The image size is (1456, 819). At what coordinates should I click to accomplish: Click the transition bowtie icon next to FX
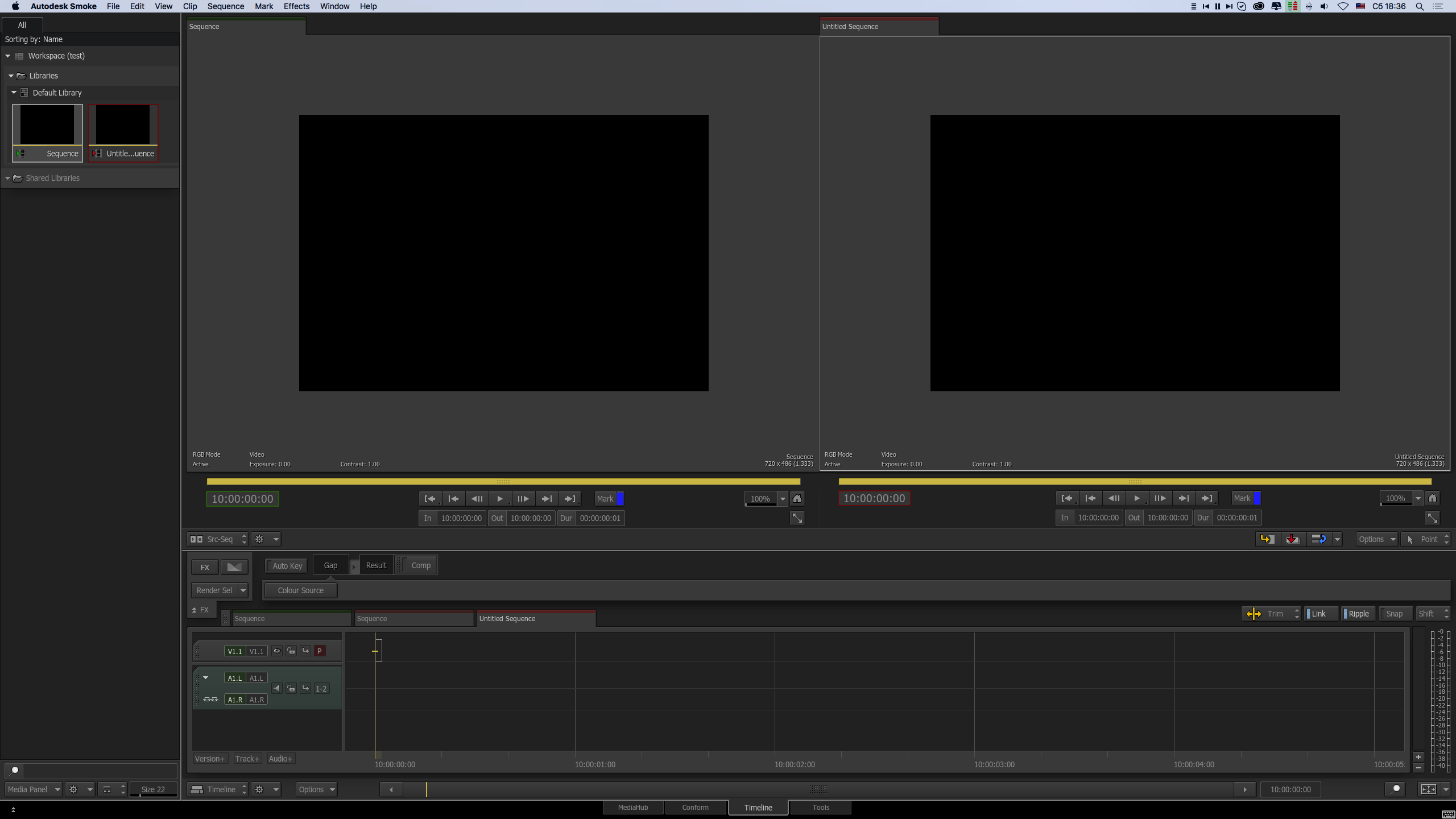[234, 567]
